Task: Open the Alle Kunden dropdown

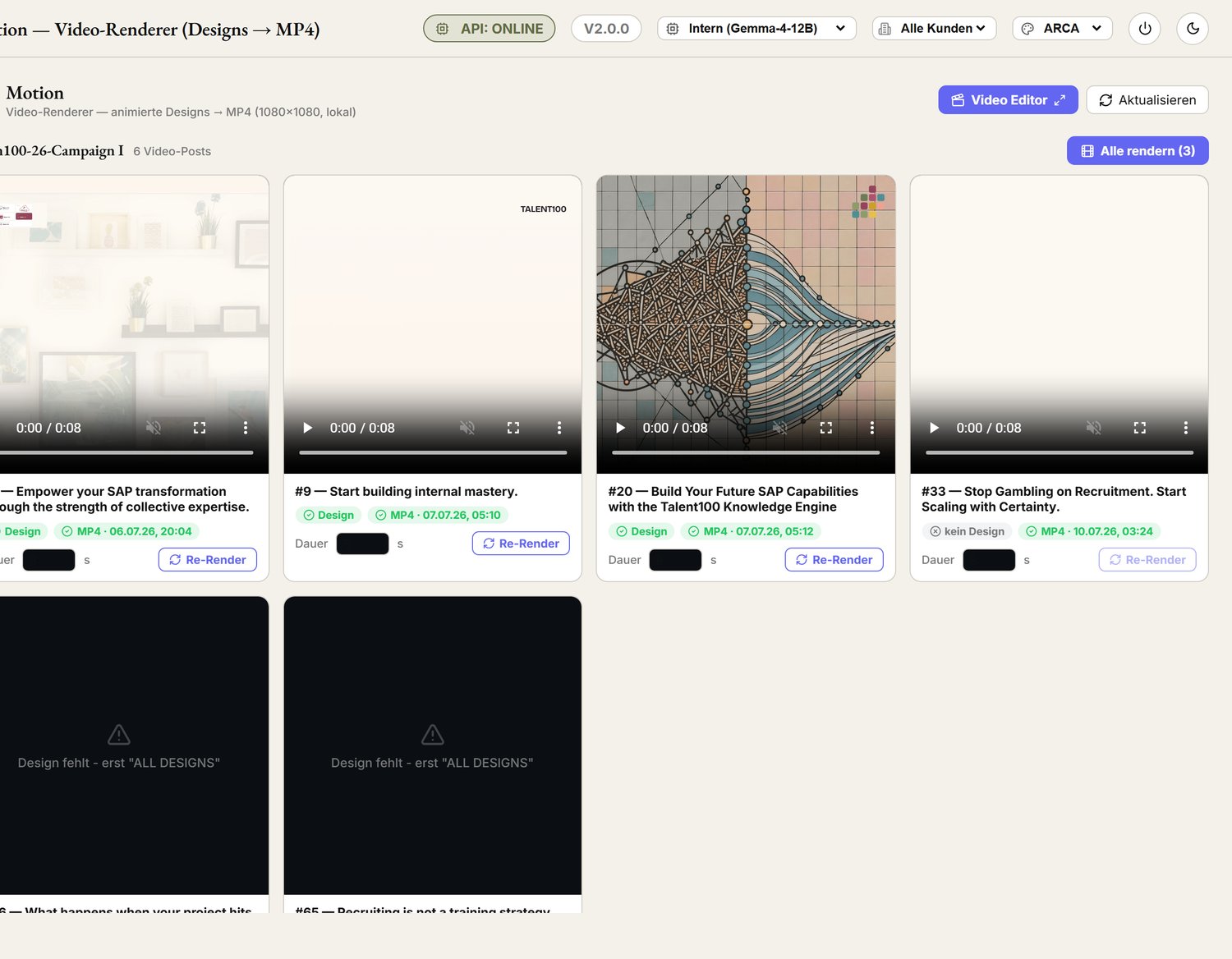Action: coord(934,29)
